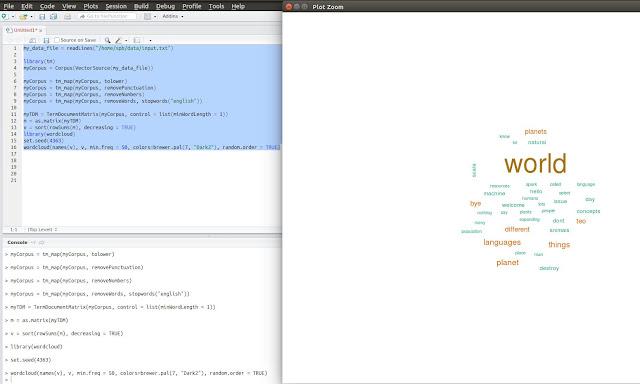Minimize the Plot Zoom window
The height and width of the screenshot is (384, 640).
pos(297,7)
